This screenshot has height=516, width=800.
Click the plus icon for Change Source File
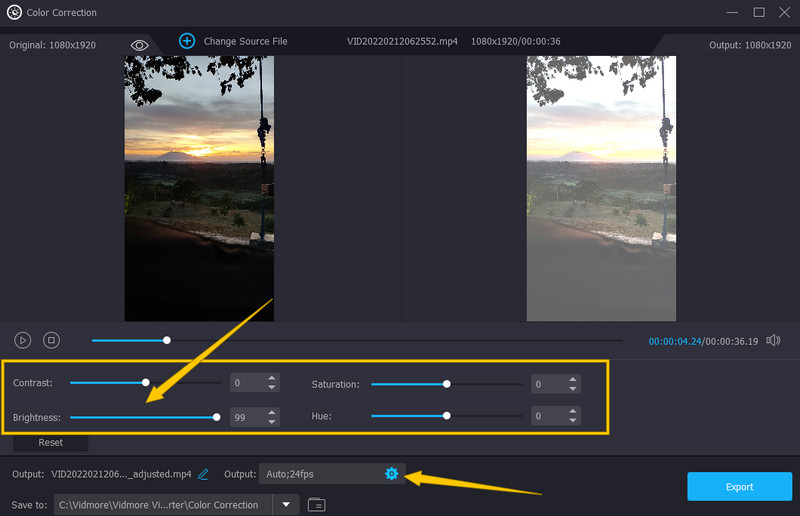click(187, 41)
